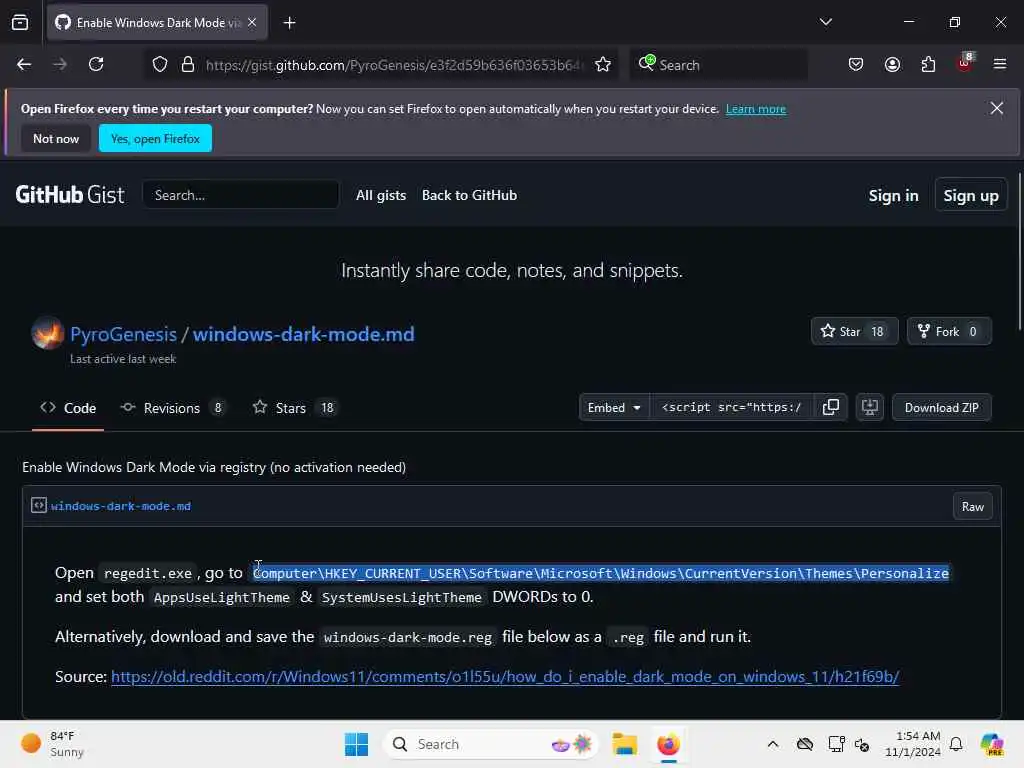
Task: Open the Firefox hamburger menu
Action: [x=1000, y=64]
